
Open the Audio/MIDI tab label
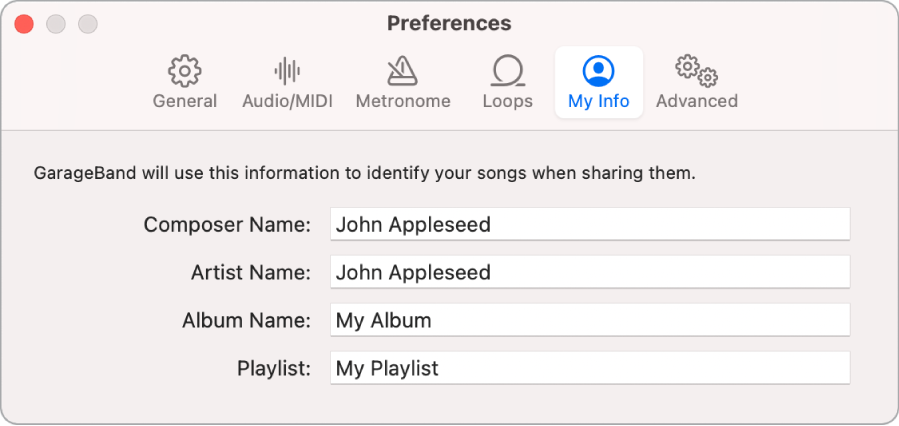287,101
